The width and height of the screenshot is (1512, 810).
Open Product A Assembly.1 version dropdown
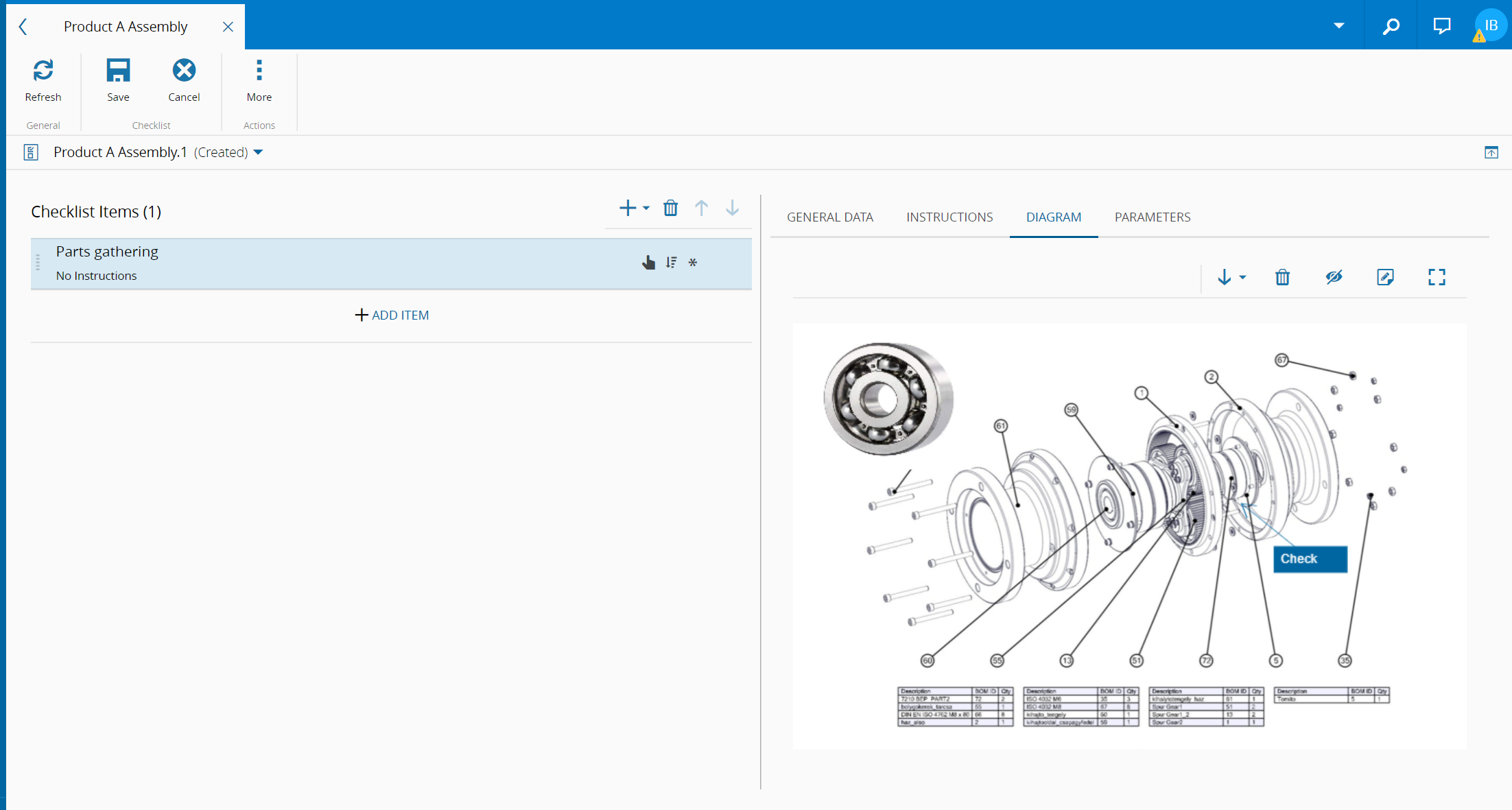(259, 152)
